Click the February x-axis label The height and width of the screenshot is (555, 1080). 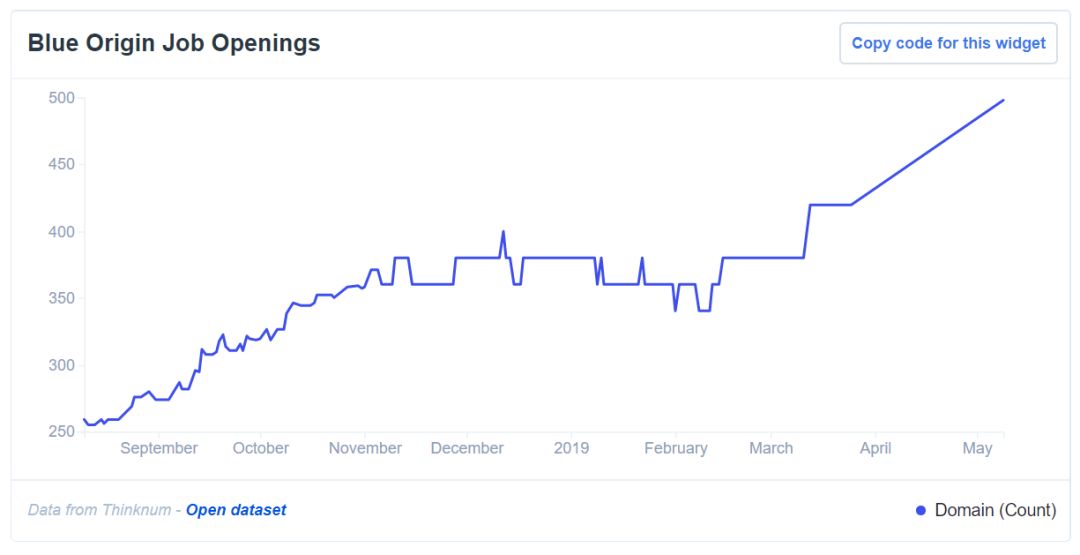click(x=676, y=448)
